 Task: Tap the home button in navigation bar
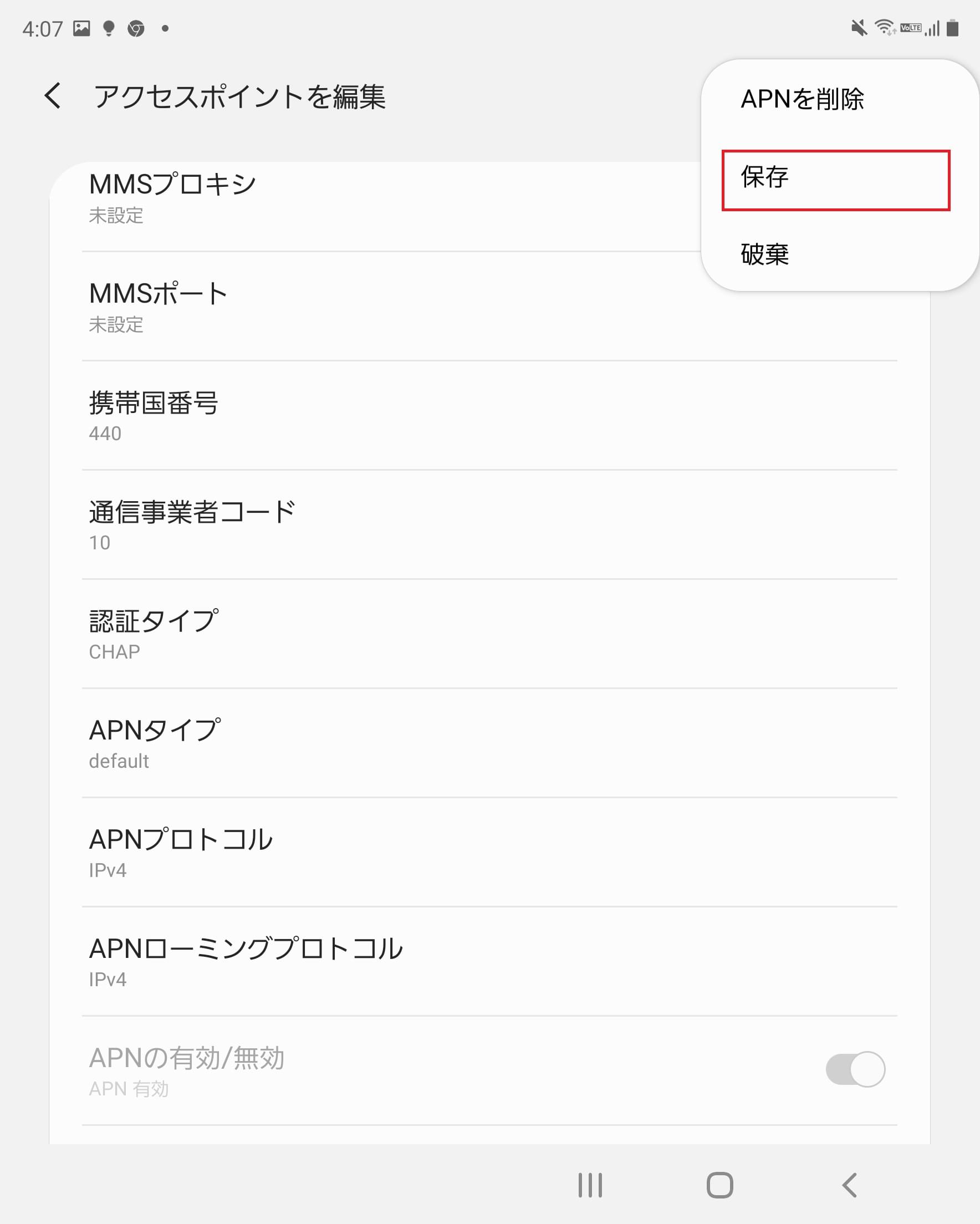(x=719, y=1185)
